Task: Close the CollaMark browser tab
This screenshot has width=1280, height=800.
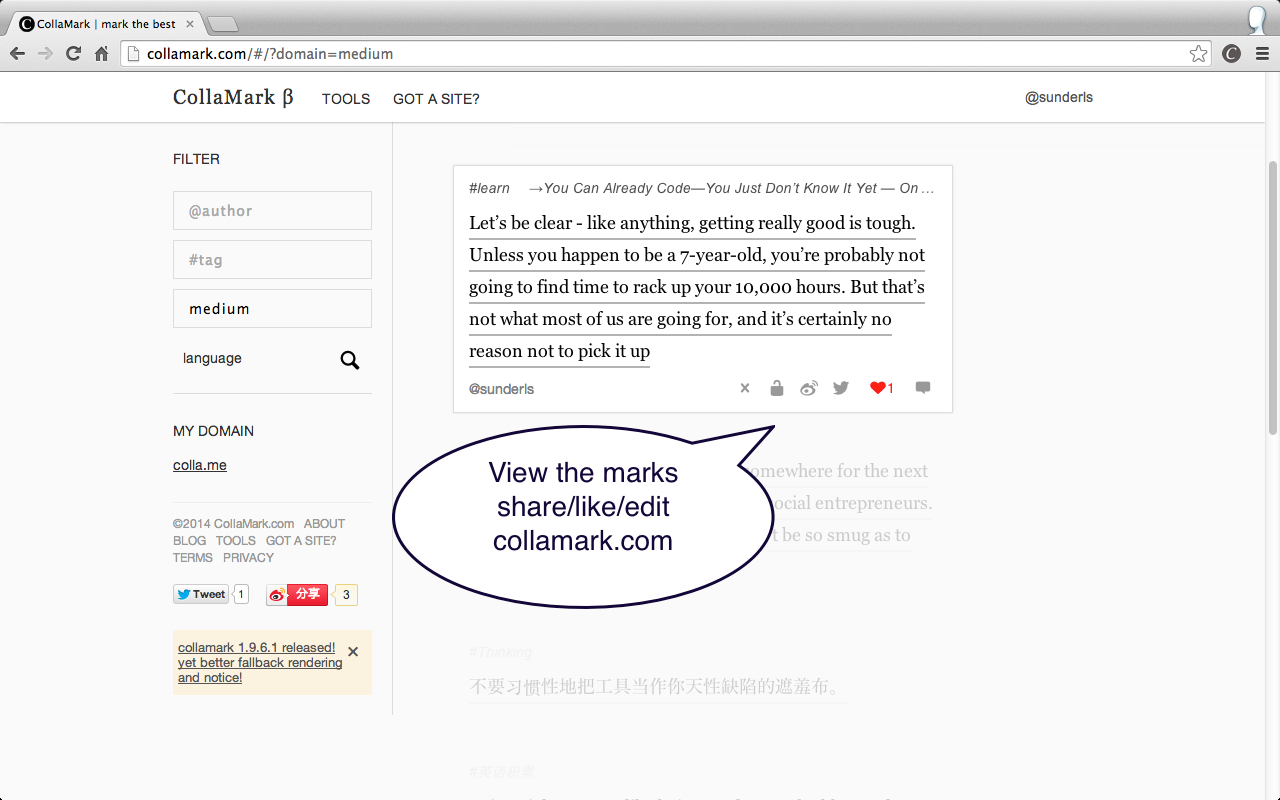Action: click(190, 24)
